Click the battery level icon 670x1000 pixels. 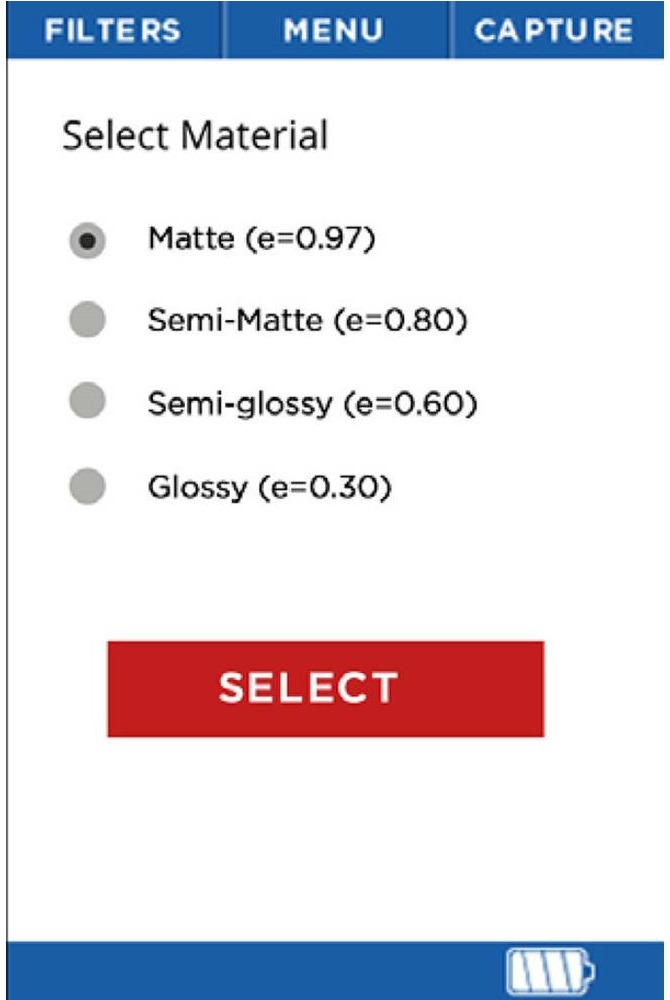coord(551,969)
